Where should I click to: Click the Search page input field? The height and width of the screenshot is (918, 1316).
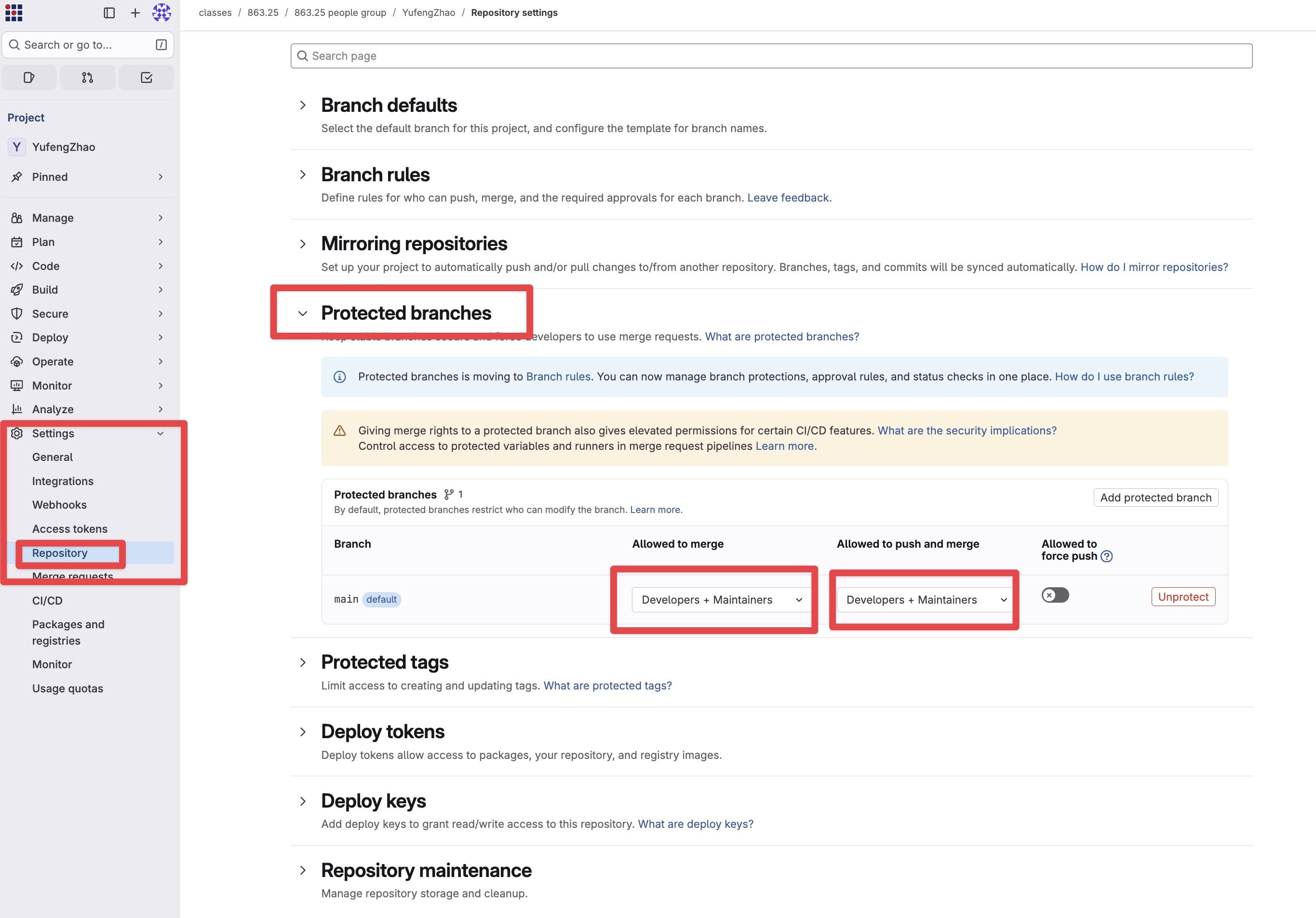[x=771, y=55]
